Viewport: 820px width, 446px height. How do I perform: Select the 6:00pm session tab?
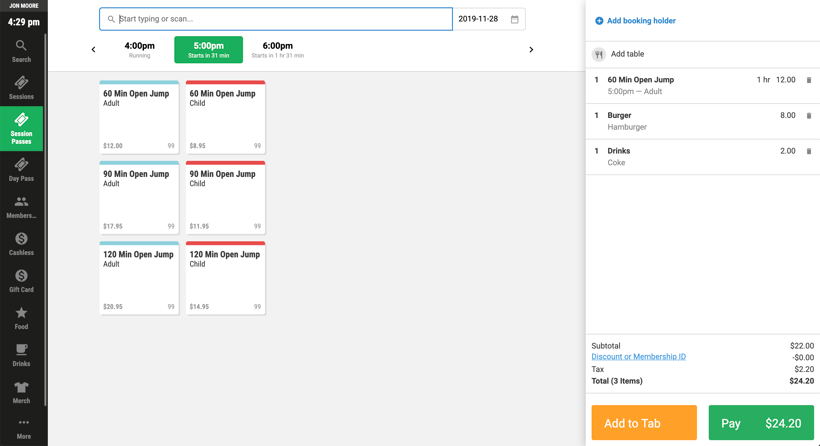(x=278, y=50)
